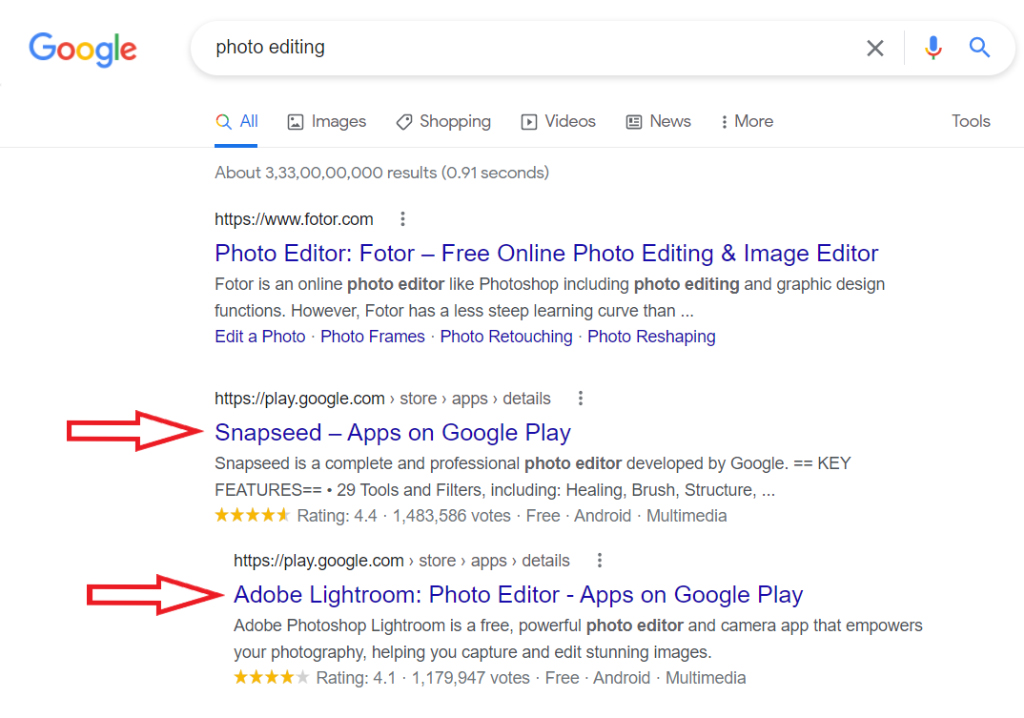Open the Tools button
1024x718 pixels.
point(970,122)
